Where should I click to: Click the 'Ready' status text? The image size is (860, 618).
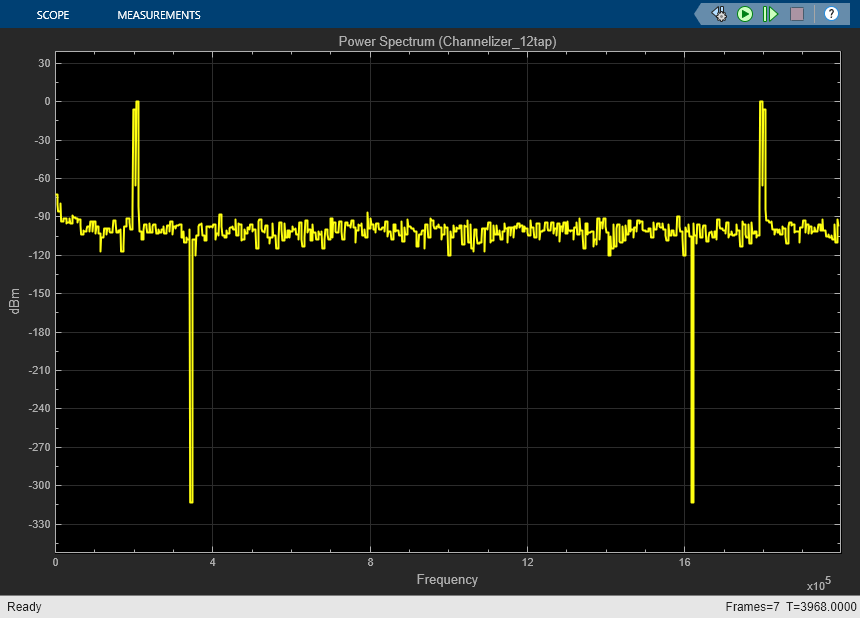pyautogui.click(x=24, y=606)
